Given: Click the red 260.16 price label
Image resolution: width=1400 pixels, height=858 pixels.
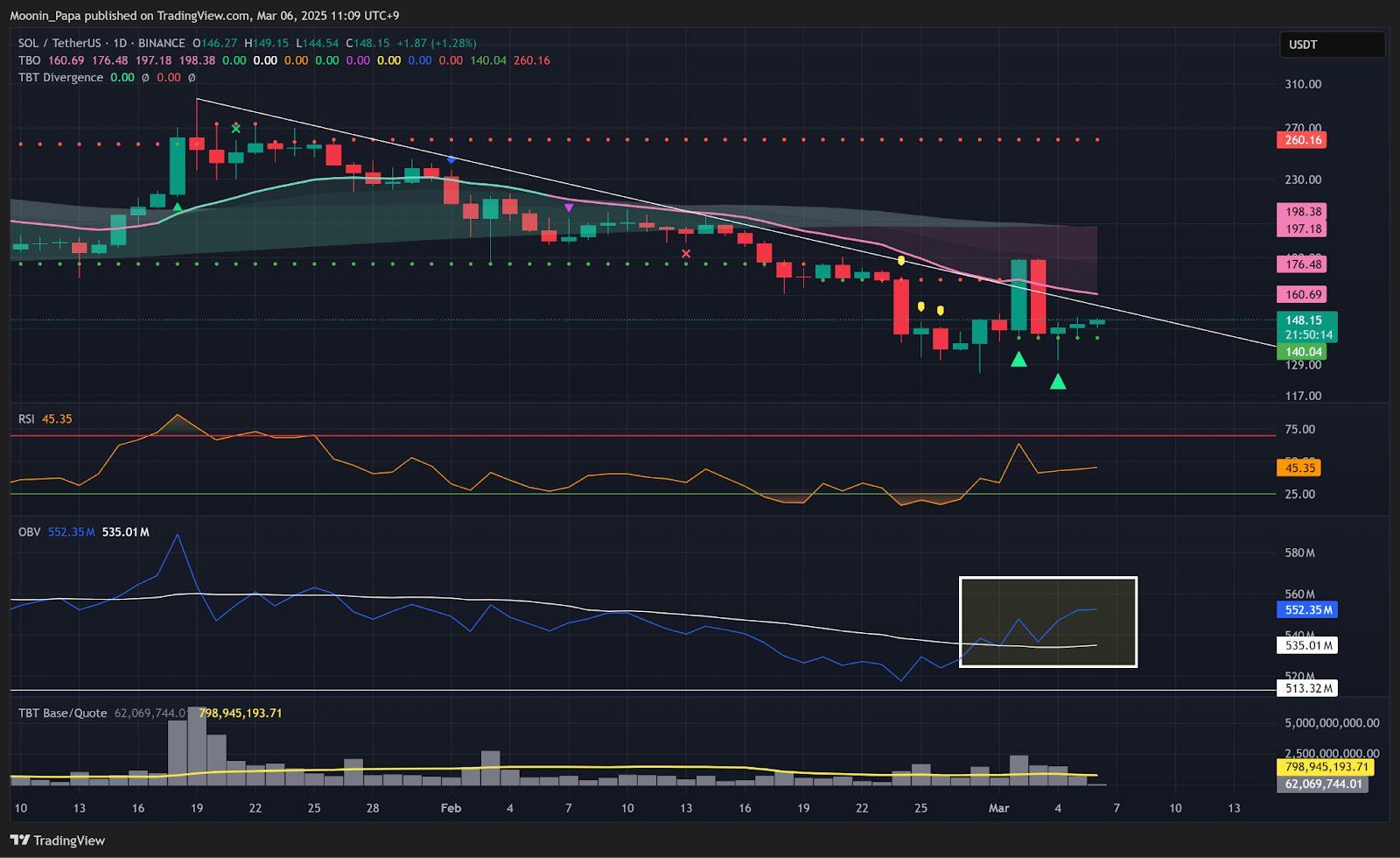Looking at the screenshot, I should [x=1303, y=140].
